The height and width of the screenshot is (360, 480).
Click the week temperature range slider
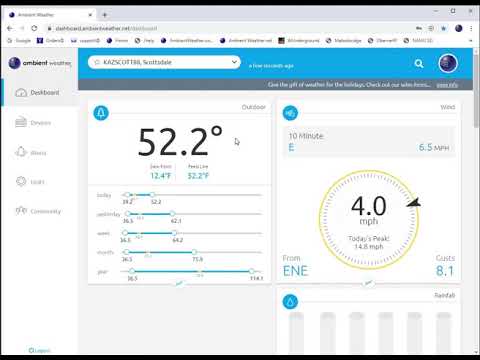tap(192, 233)
